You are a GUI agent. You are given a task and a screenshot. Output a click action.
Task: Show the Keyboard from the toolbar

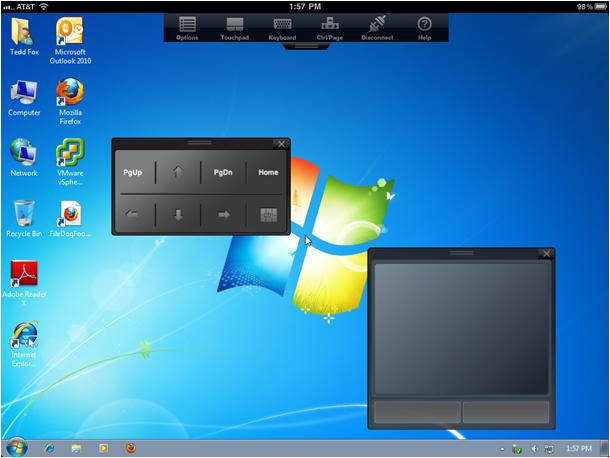pos(282,28)
